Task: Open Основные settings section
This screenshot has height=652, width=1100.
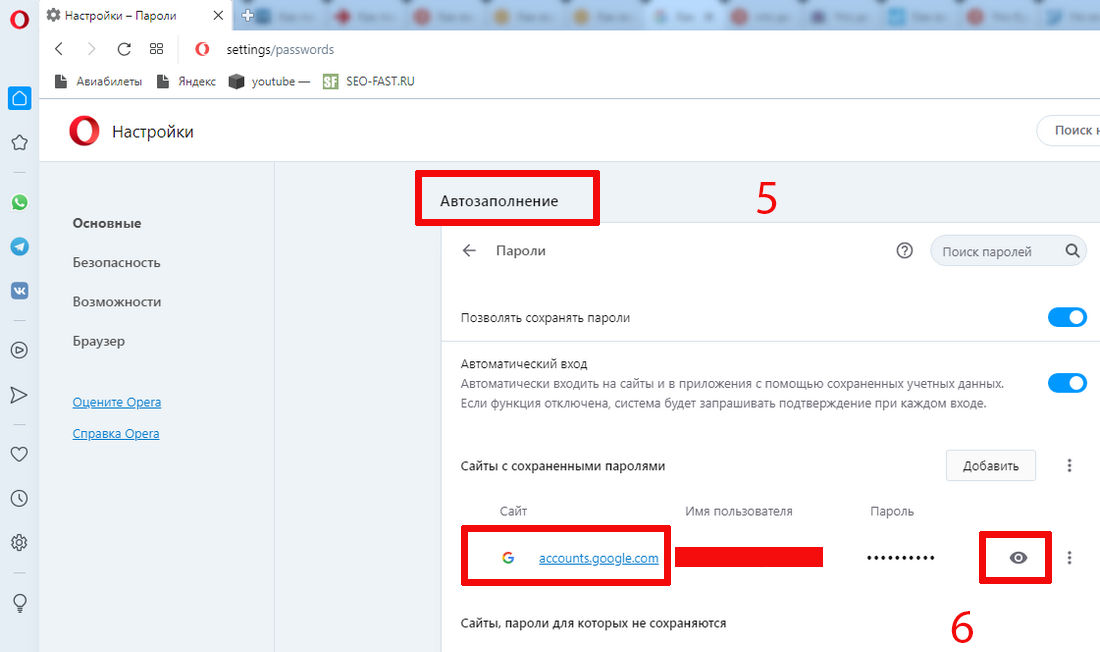Action: [x=107, y=223]
